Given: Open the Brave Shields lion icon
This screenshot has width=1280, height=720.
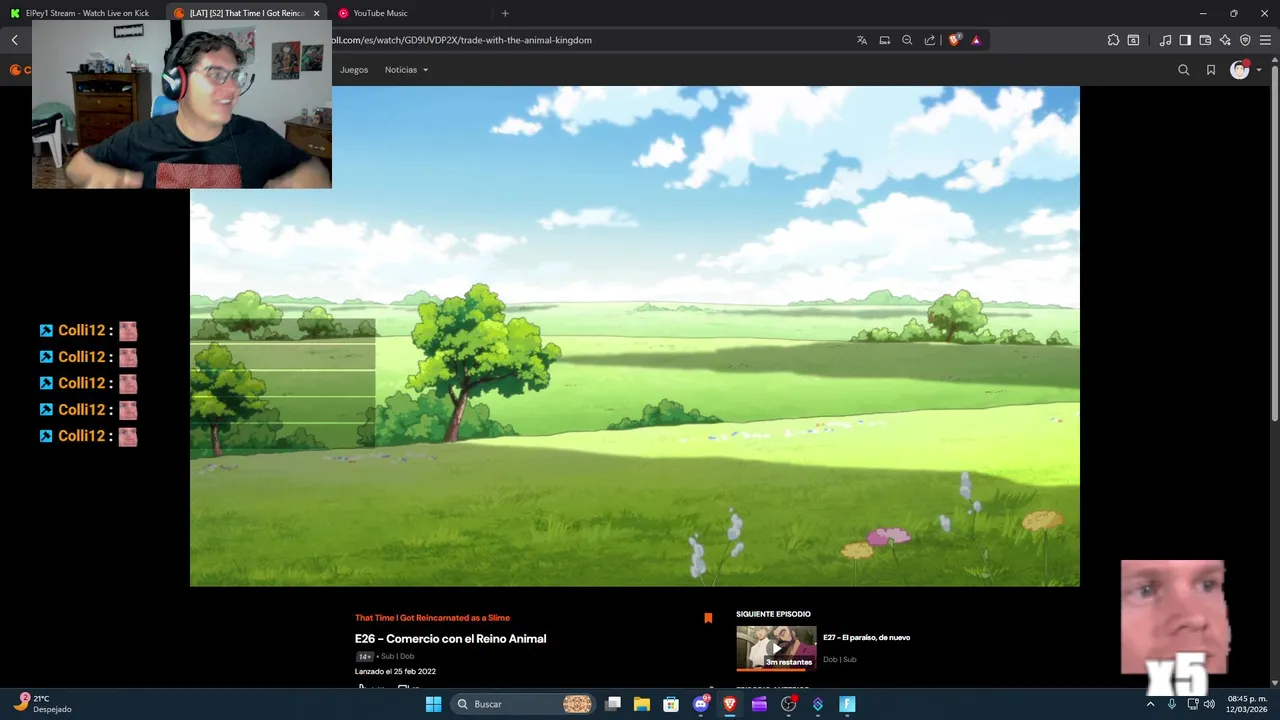Looking at the screenshot, I should (955, 40).
